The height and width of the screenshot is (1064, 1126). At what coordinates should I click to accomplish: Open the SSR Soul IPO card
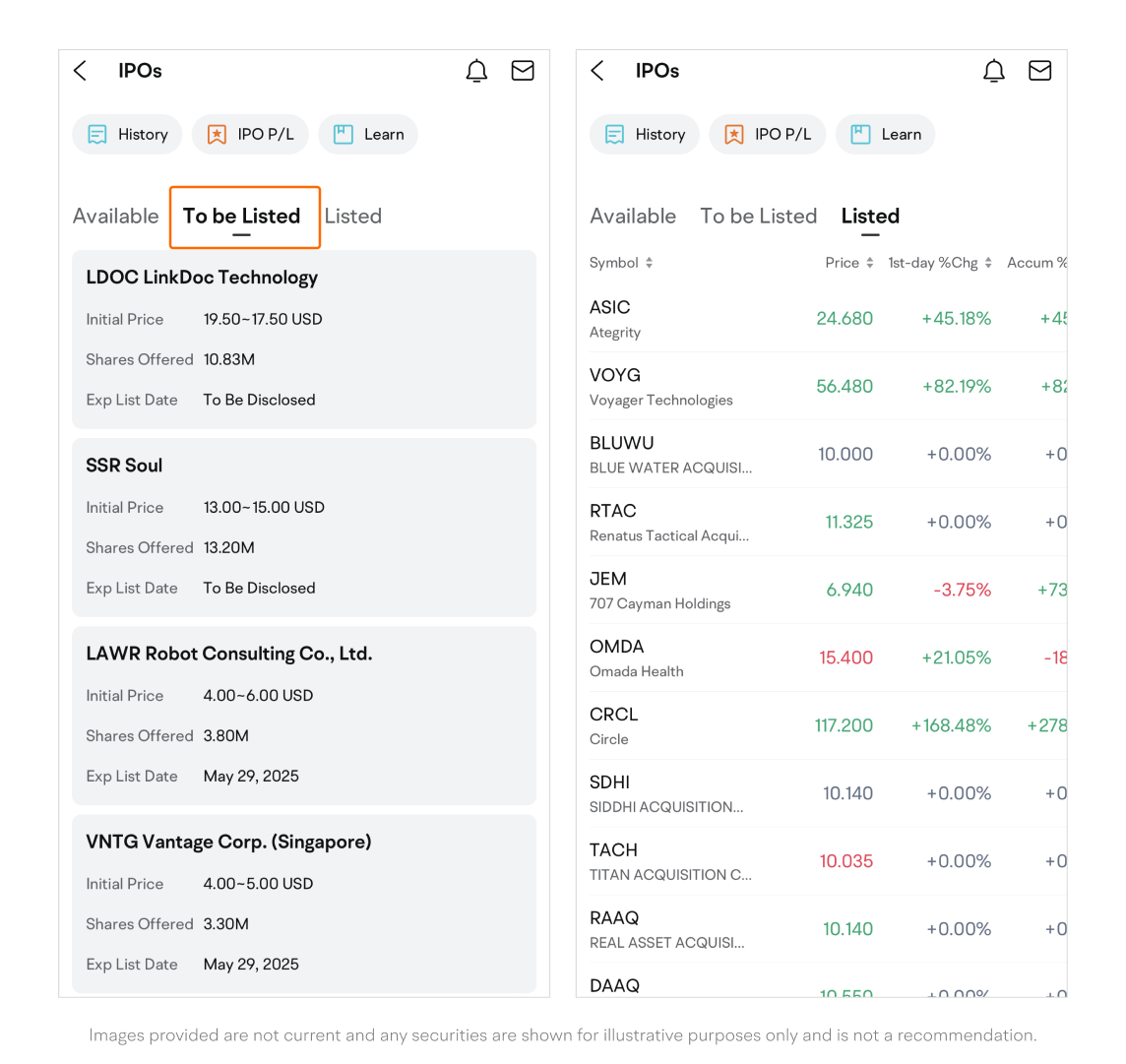tap(304, 527)
